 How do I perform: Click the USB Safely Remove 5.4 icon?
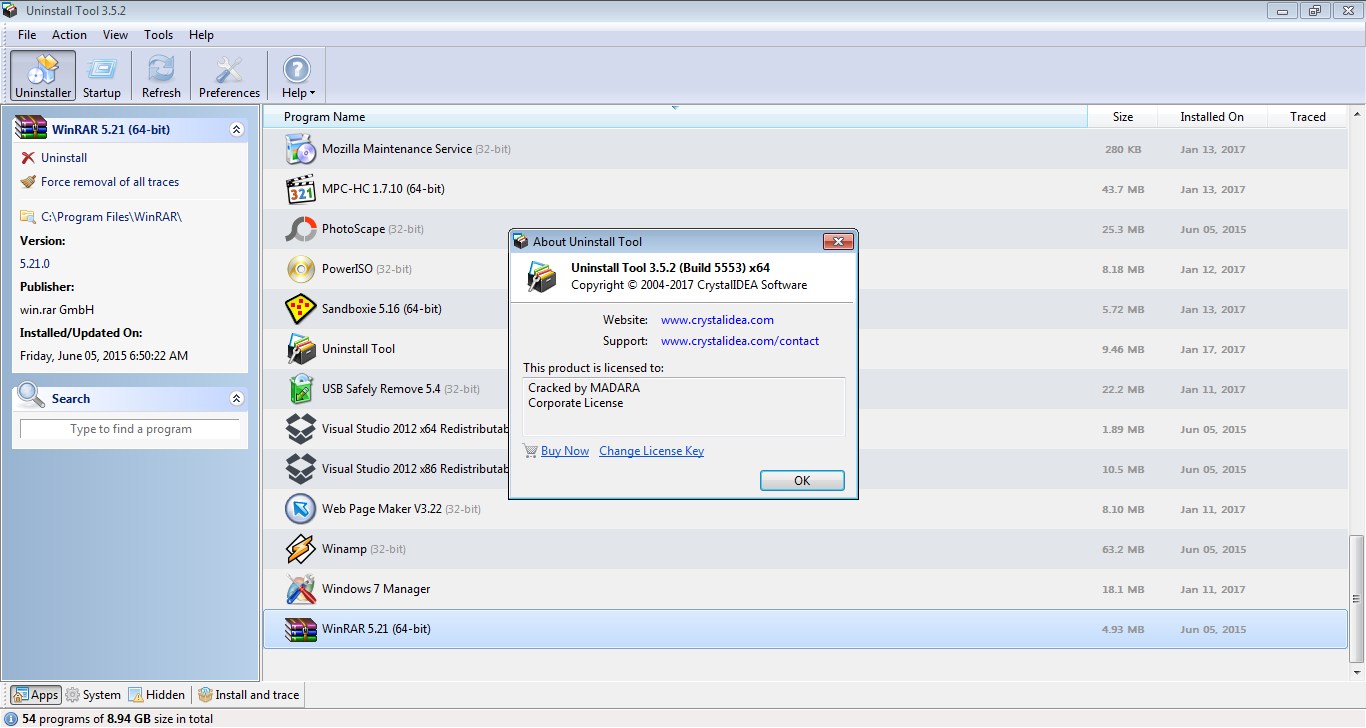click(x=301, y=389)
